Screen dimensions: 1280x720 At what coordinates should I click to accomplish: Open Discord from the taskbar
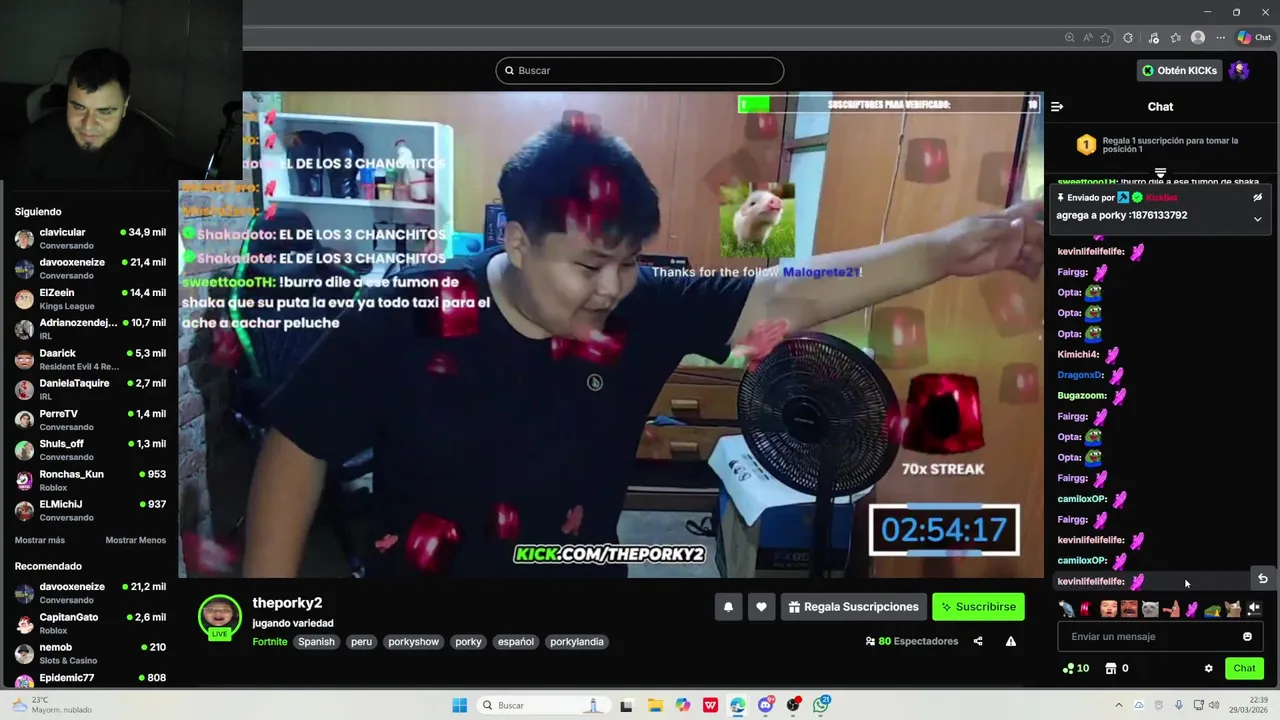766,705
